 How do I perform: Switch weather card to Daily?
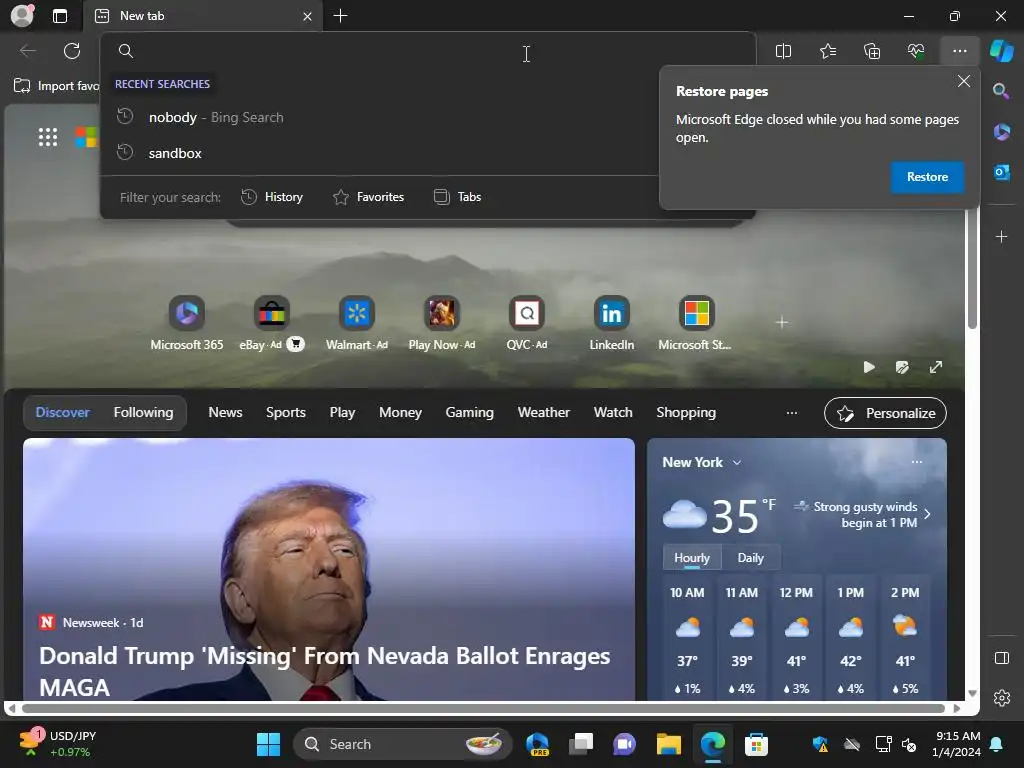point(750,558)
